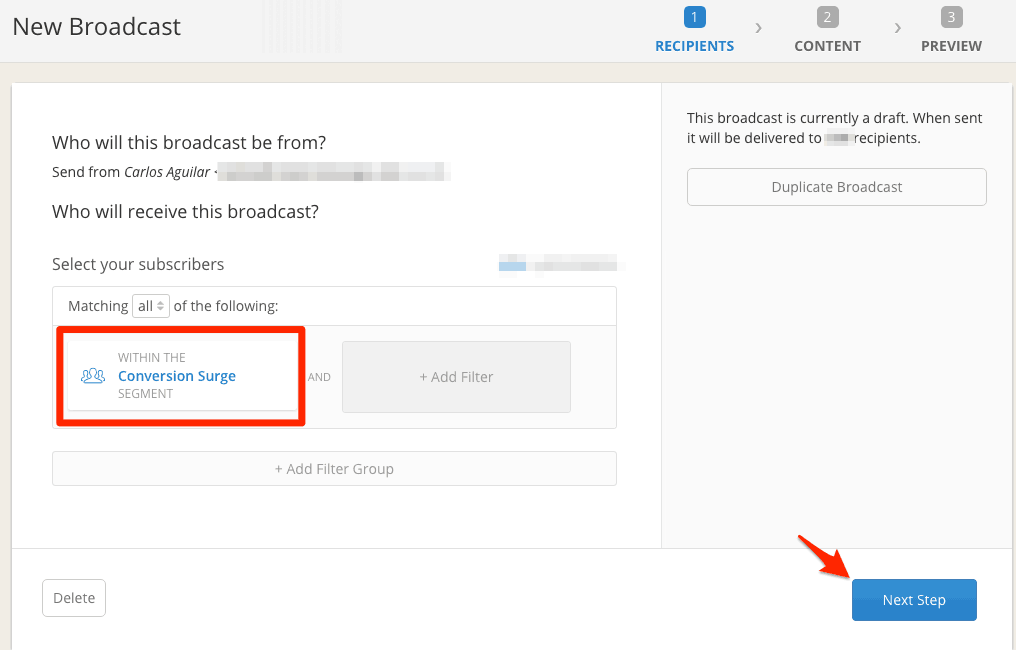Go to the CONTENT step label
Image resolution: width=1016 pixels, height=650 pixels.
click(827, 46)
